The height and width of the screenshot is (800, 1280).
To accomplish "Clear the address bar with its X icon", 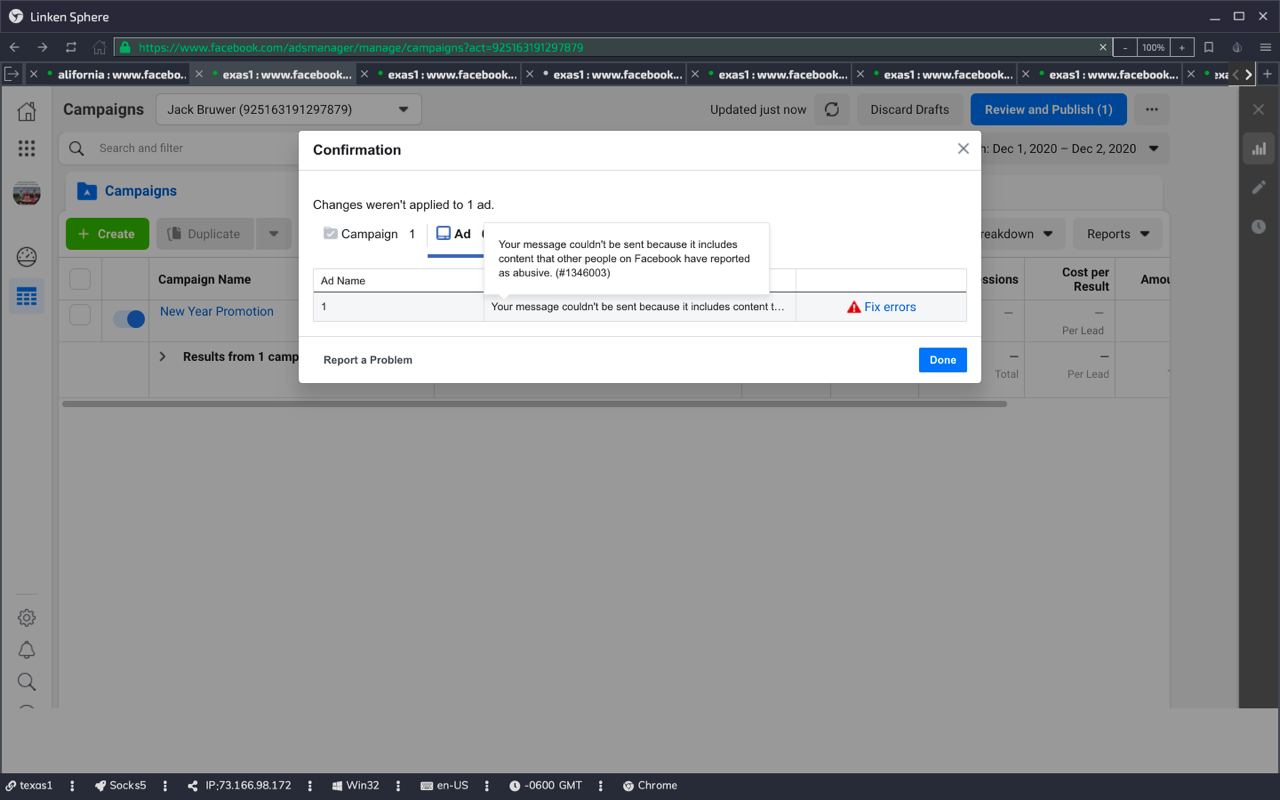I will click(1103, 47).
